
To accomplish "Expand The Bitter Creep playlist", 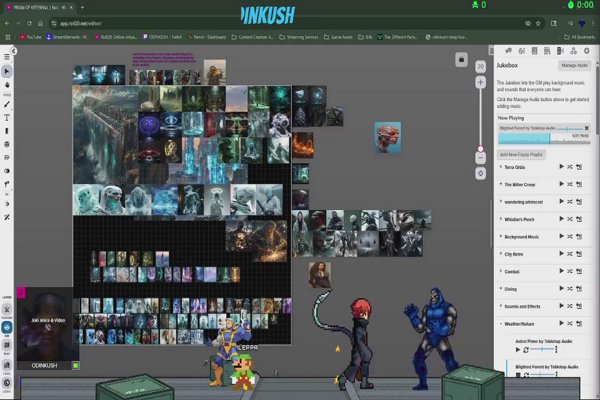I will [x=501, y=184].
